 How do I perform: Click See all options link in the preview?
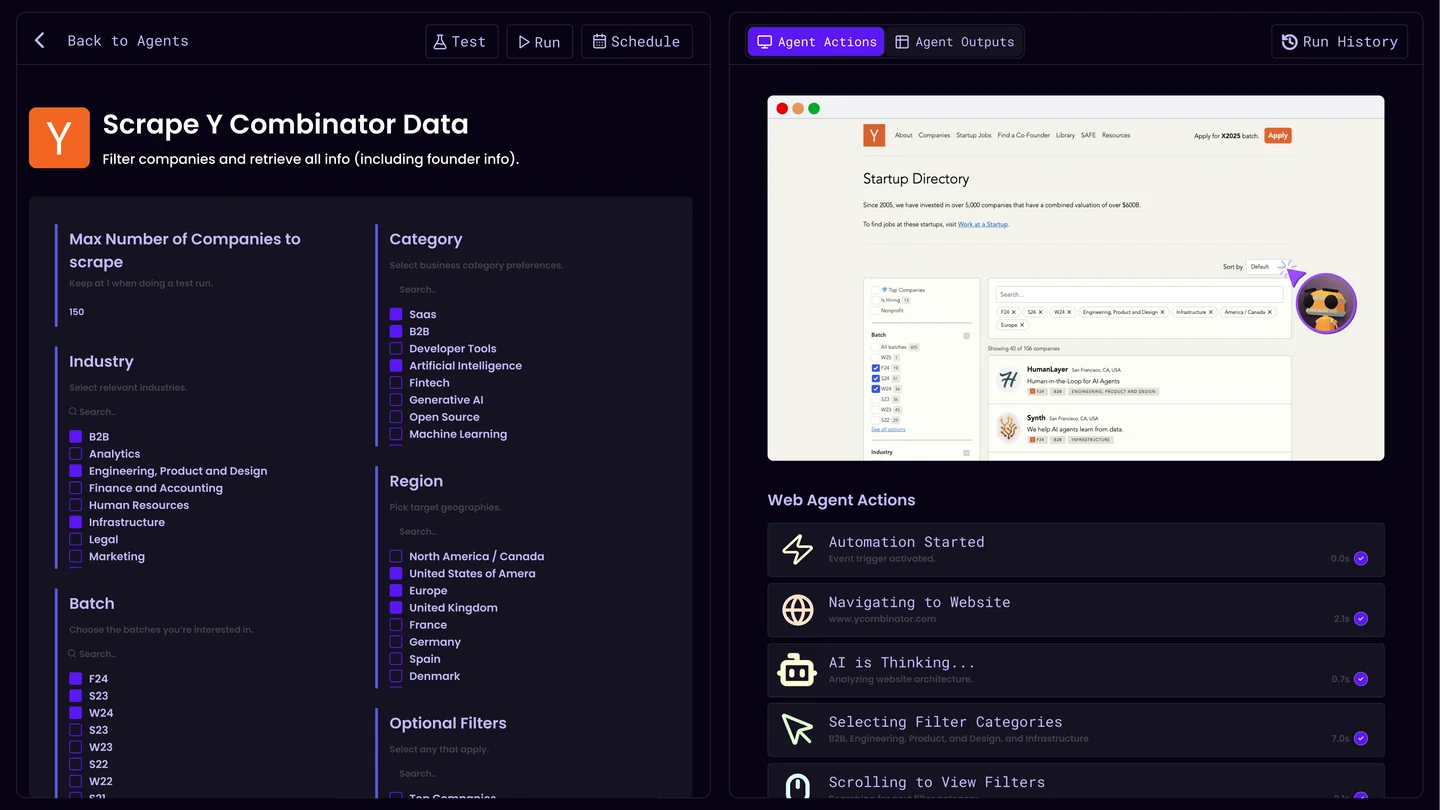[888, 429]
